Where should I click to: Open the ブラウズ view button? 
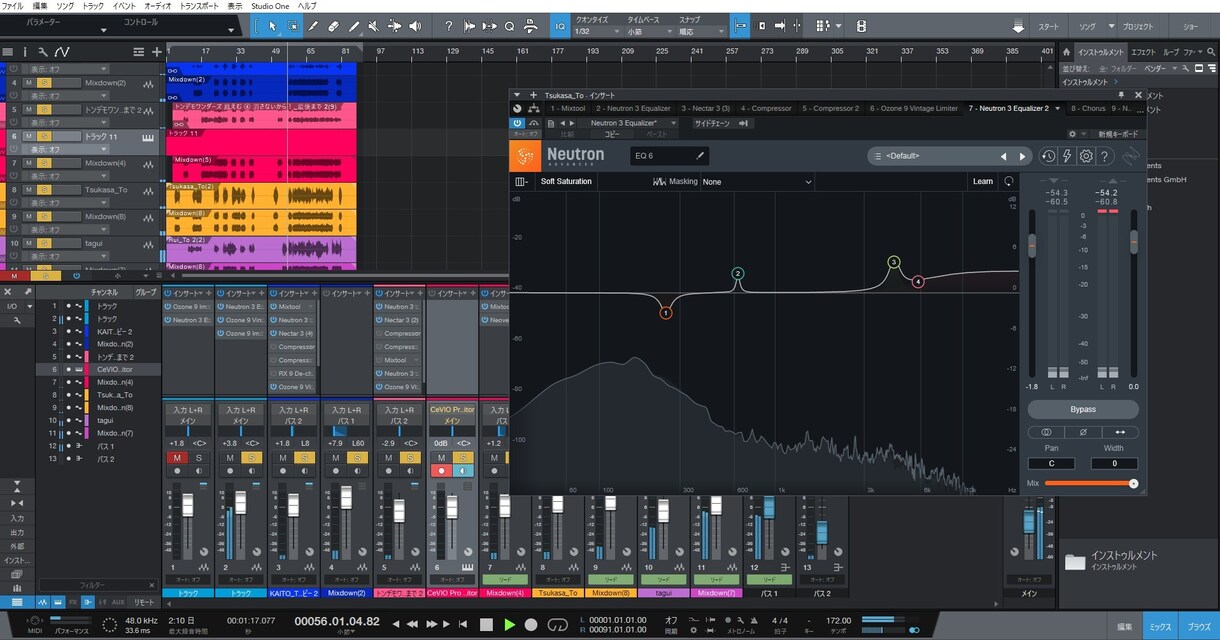(1199, 627)
